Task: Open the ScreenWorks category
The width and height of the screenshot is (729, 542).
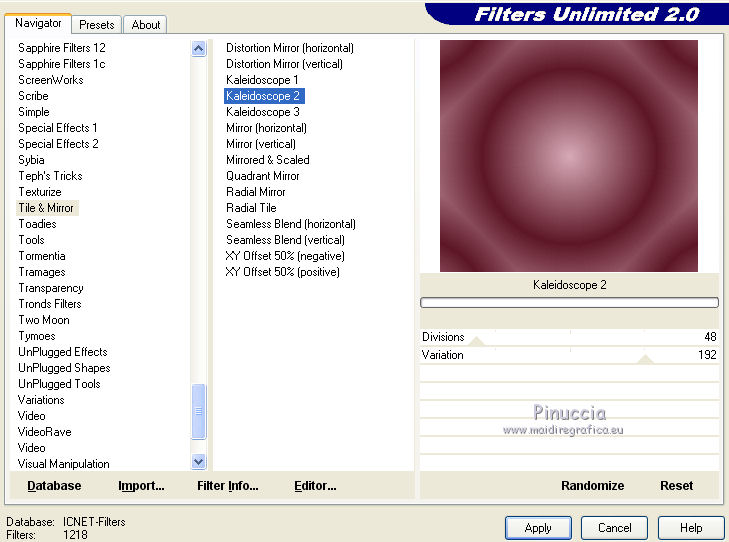Action: [x=51, y=79]
